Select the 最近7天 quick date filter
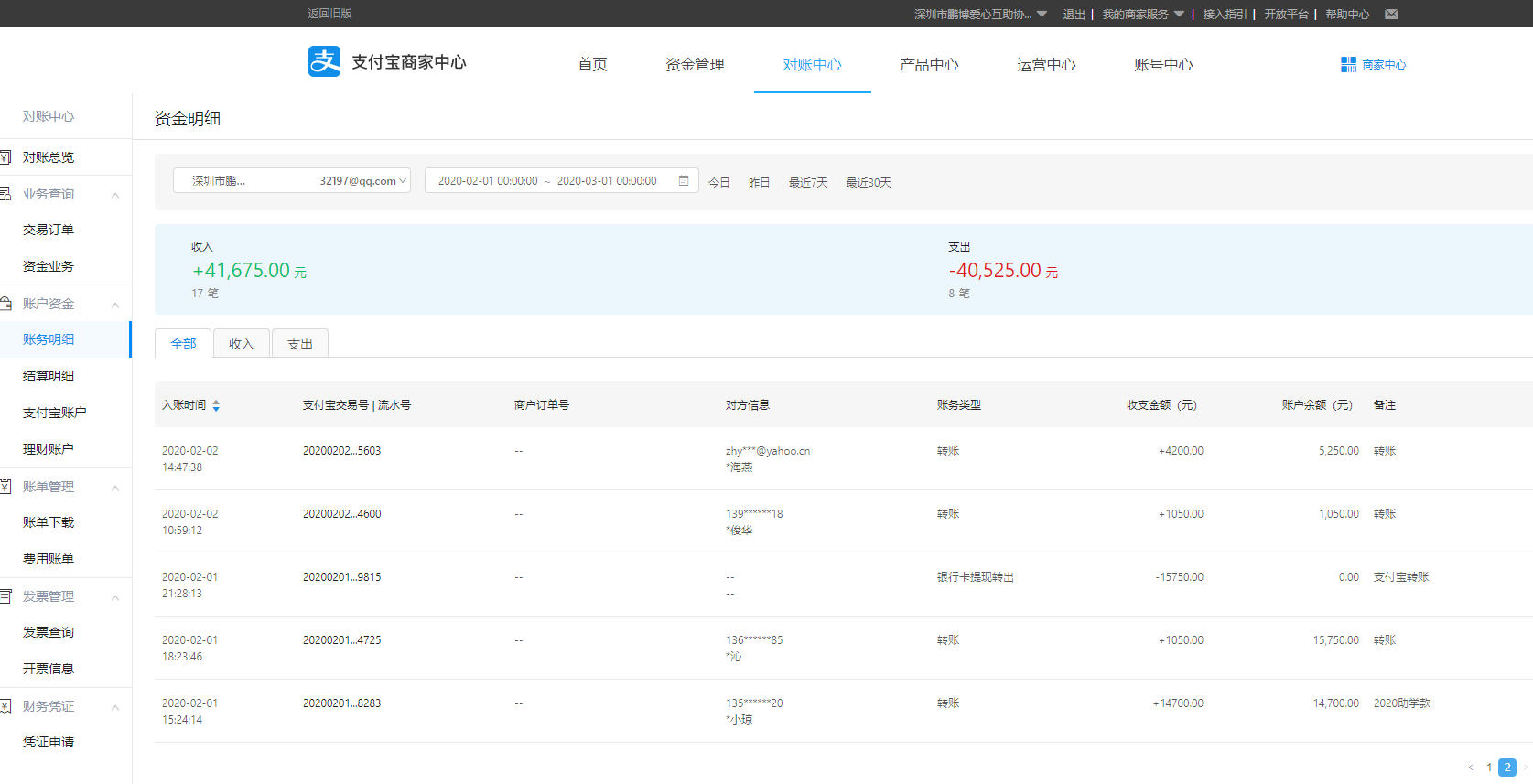 coord(808,182)
